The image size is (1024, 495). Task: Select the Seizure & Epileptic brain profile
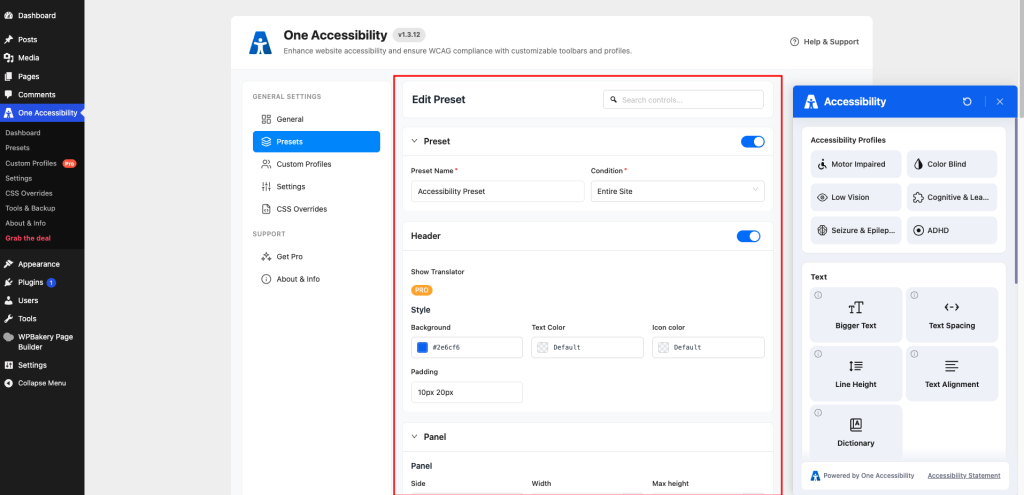(856, 231)
